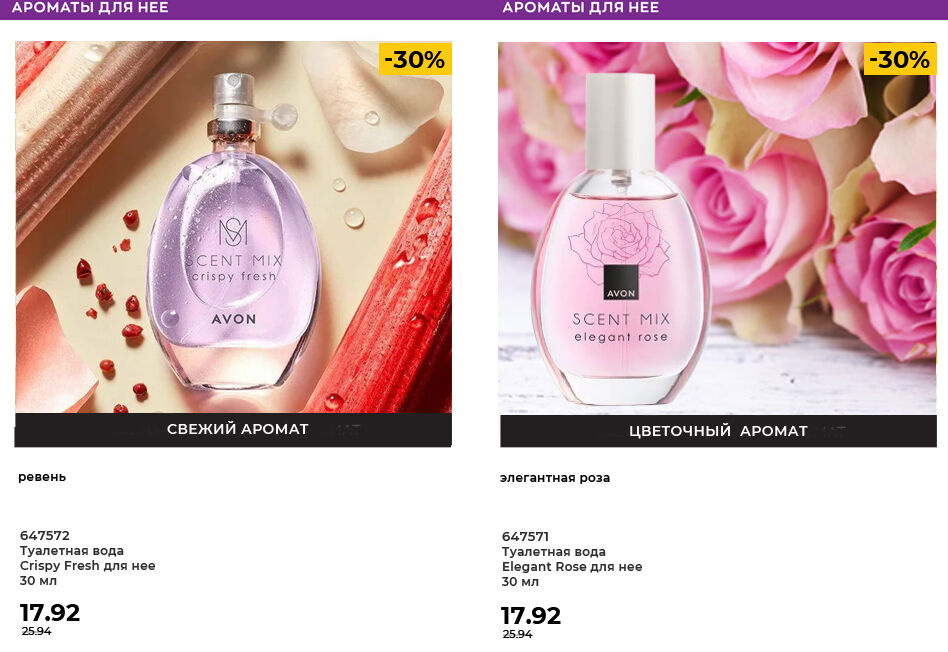This screenshot has height=652, width=948.
Task: Click the 'СВЕЖИЙ АРОМАТ' banner
Action: pos(237,429)
